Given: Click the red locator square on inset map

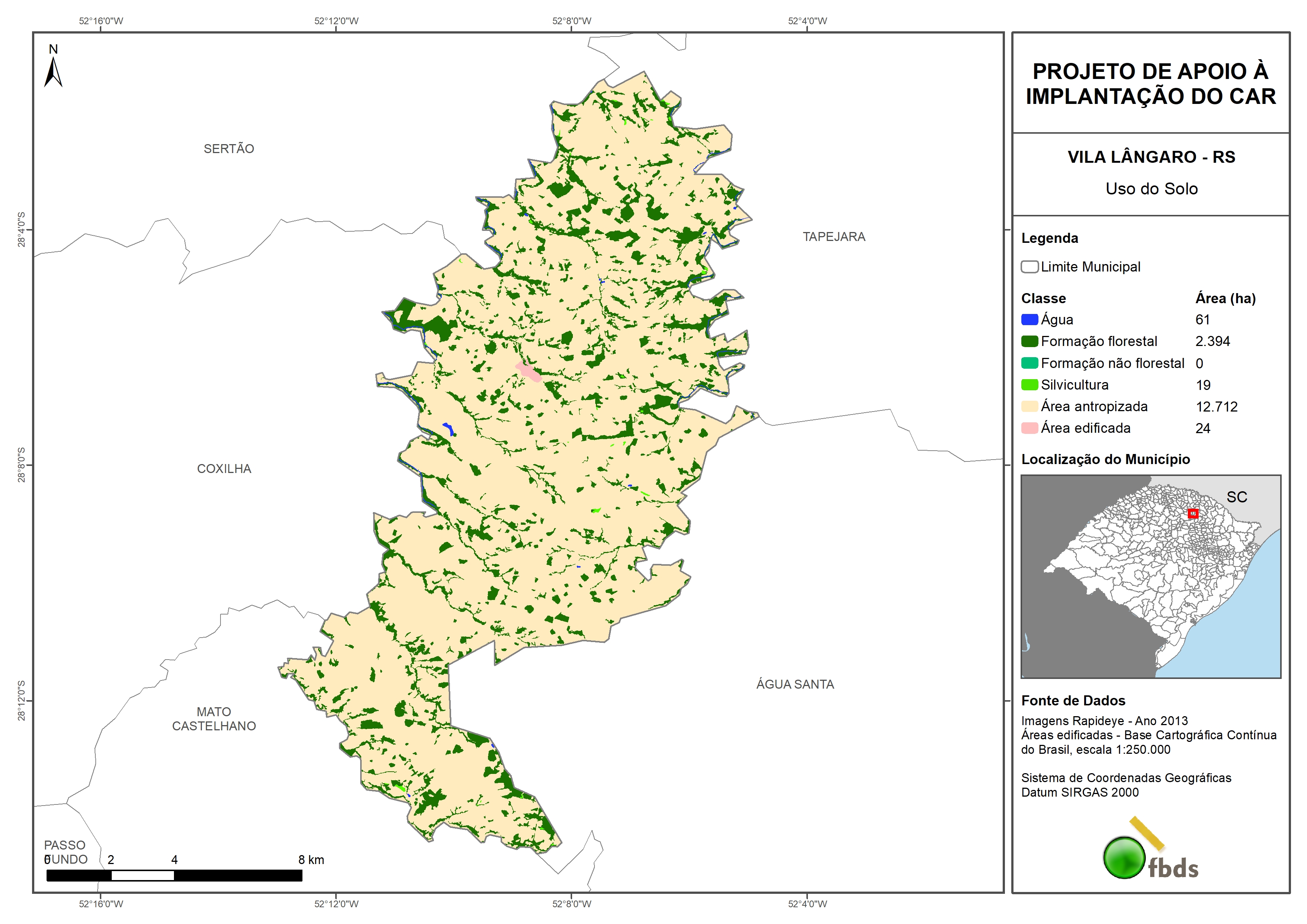Looking at the screenshot, I should point(1193,514).
